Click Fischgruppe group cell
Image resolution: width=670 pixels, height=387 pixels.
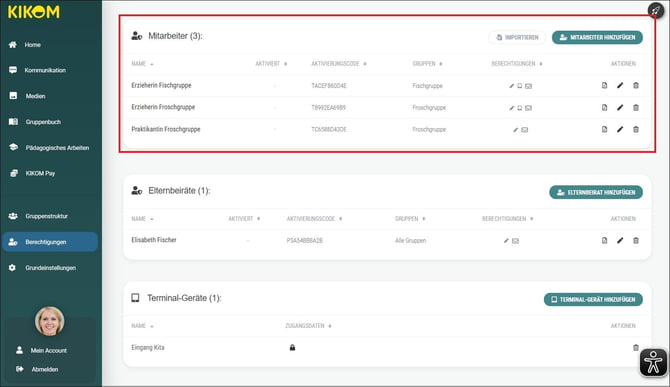click(x=427, y=86)
